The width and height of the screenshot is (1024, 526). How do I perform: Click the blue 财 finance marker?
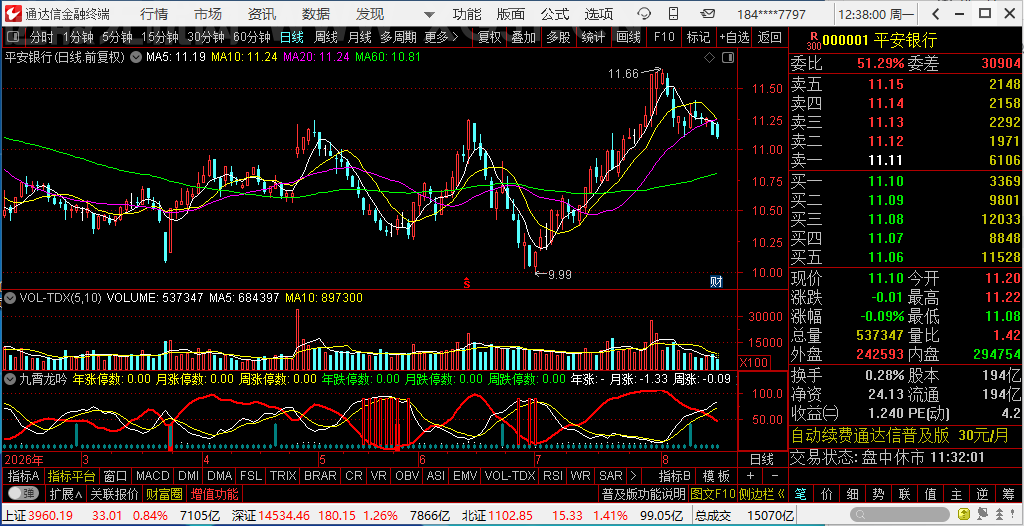(716, 282)
